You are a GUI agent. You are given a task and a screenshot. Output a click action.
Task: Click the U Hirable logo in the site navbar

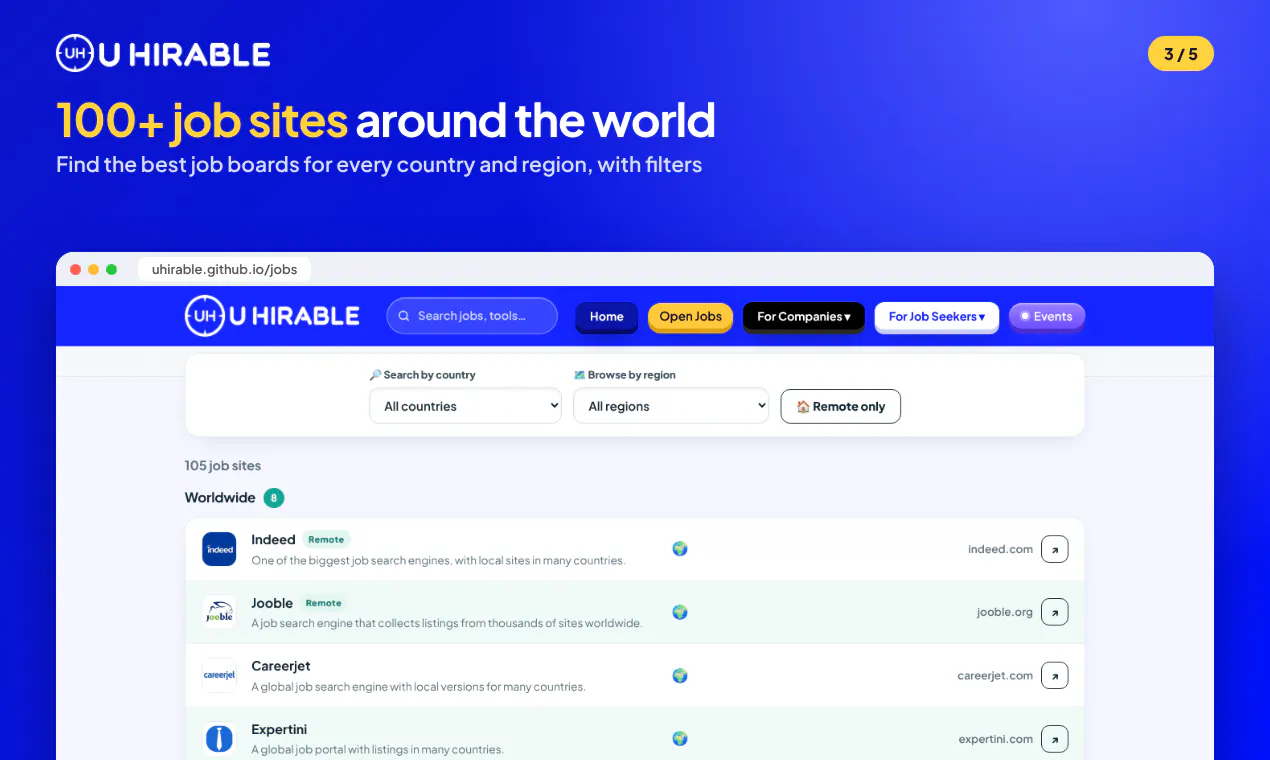tap(272, 316)
